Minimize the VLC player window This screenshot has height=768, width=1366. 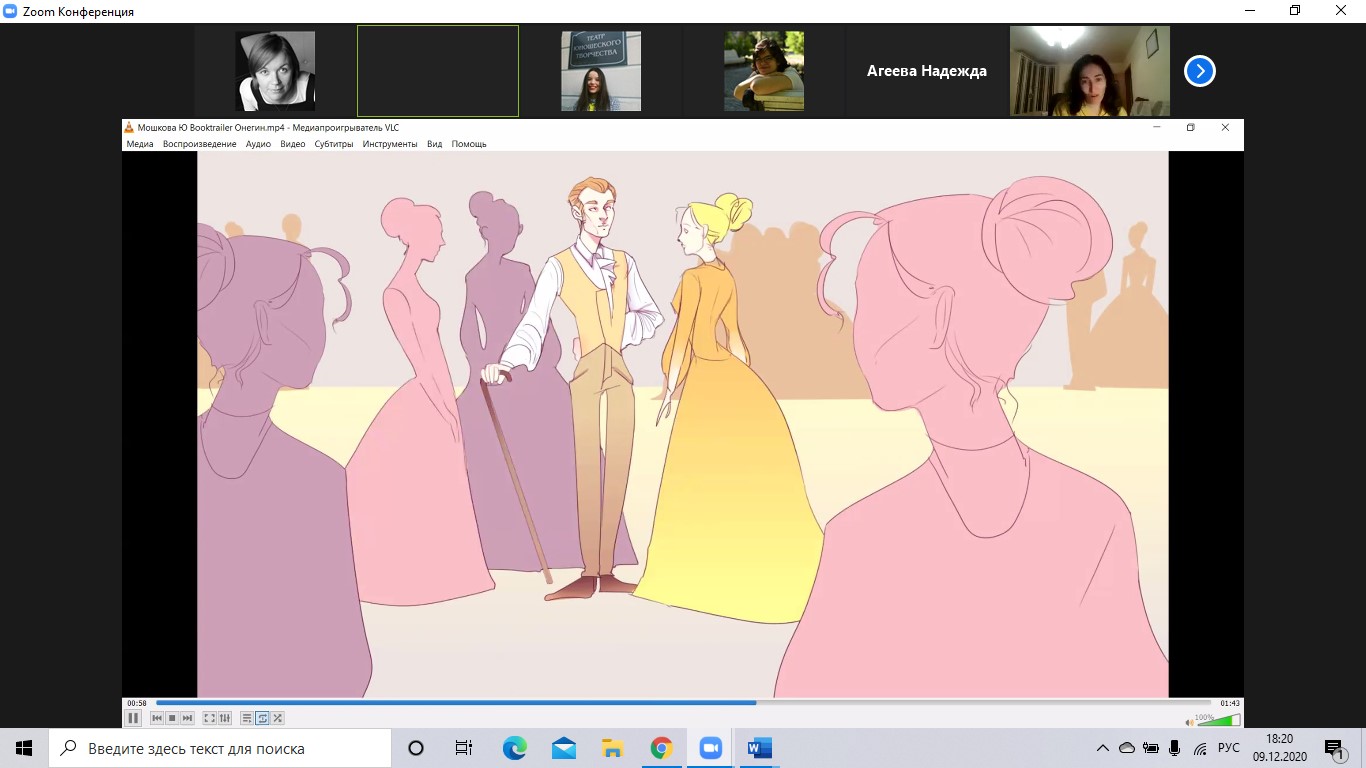coord(1157,127)
